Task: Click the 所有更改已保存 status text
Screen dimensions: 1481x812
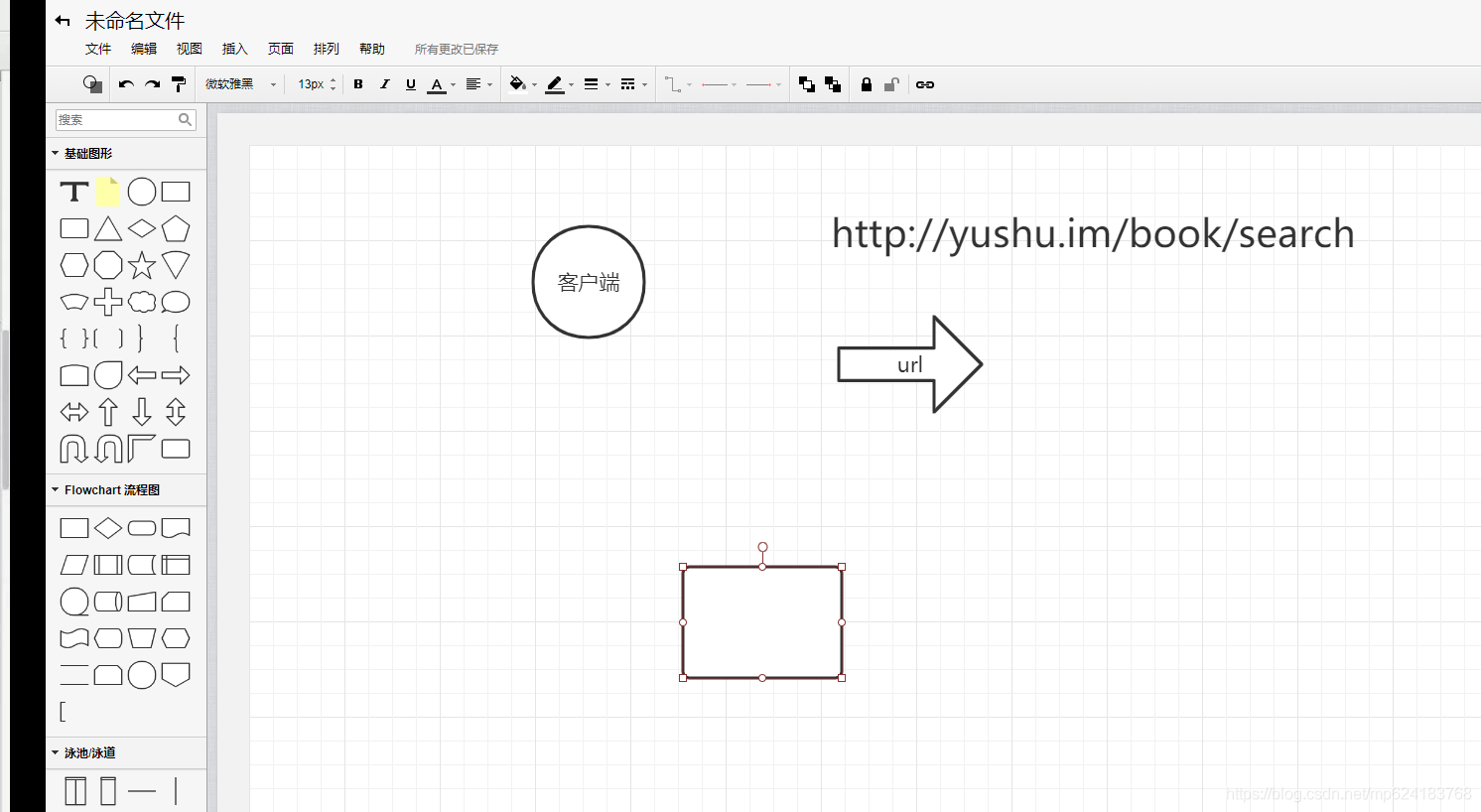Action: pos(457,49)
